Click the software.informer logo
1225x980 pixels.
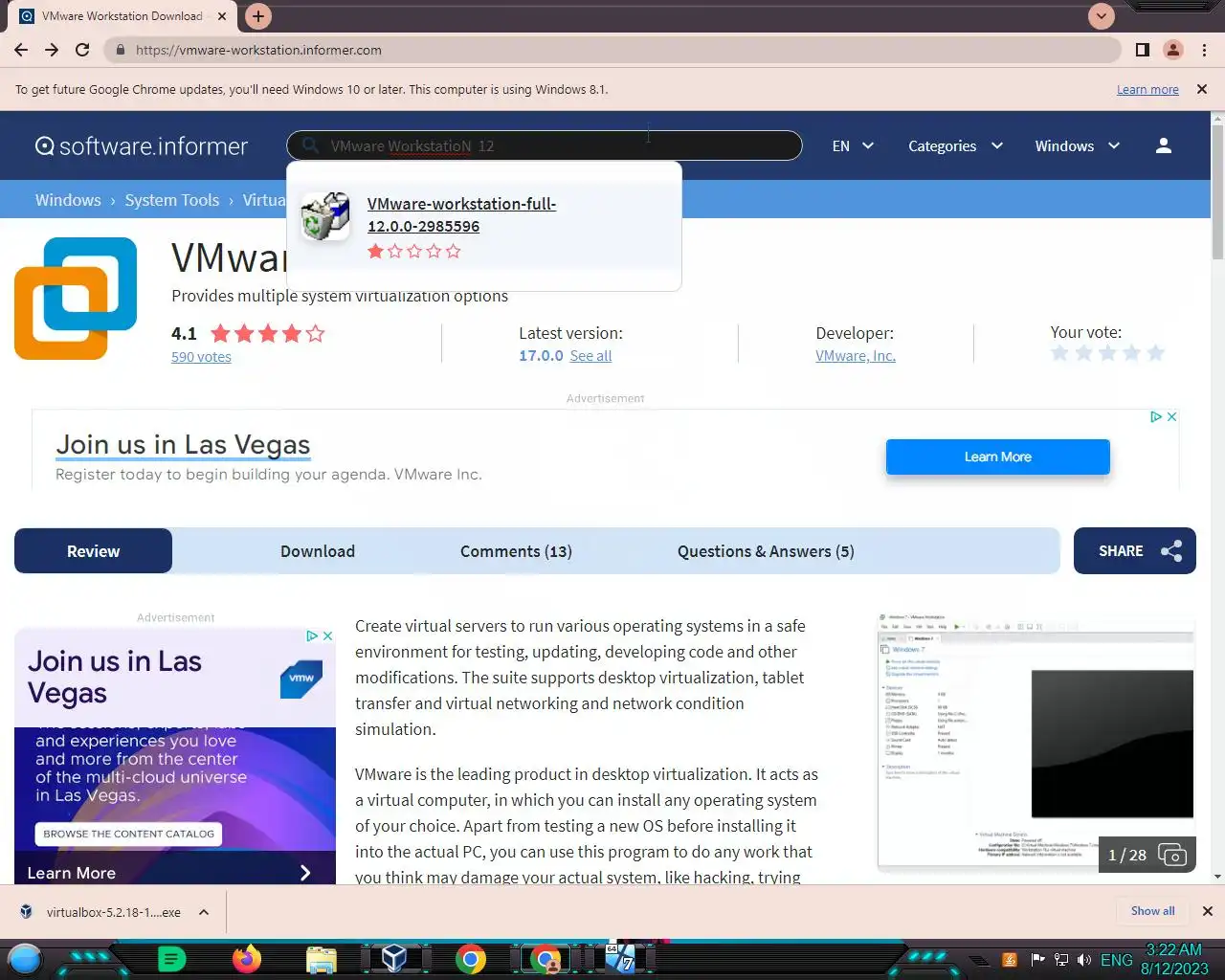(x=142, y=145)
